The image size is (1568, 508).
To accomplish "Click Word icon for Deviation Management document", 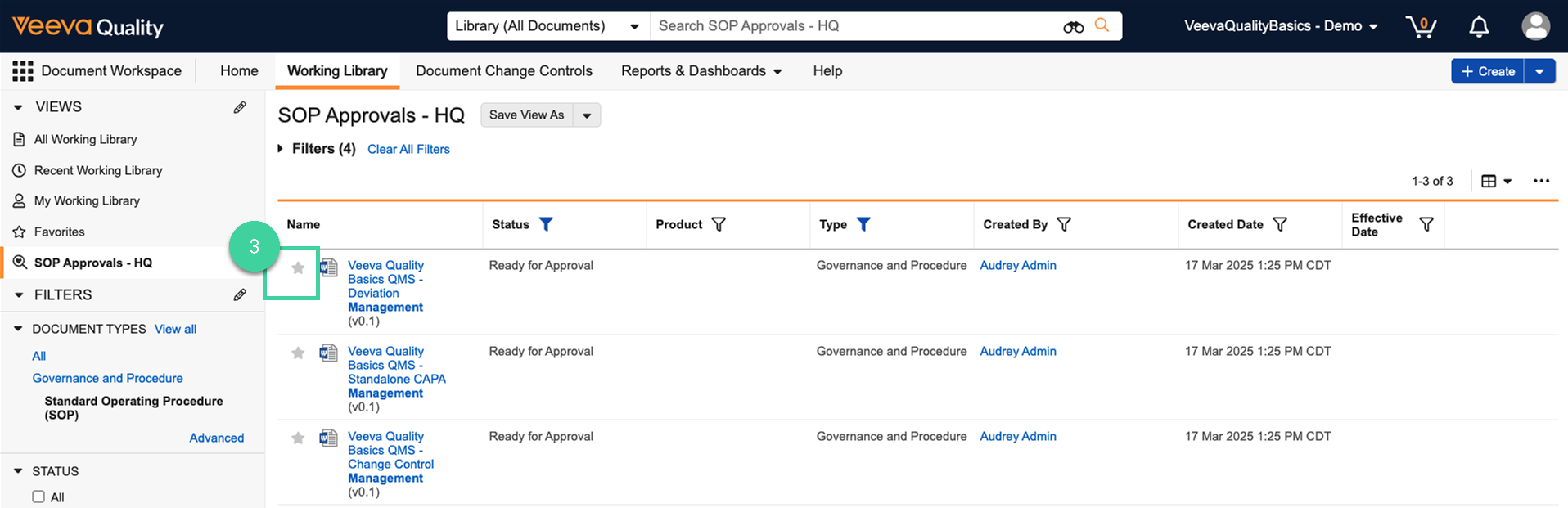I will 328,267.
